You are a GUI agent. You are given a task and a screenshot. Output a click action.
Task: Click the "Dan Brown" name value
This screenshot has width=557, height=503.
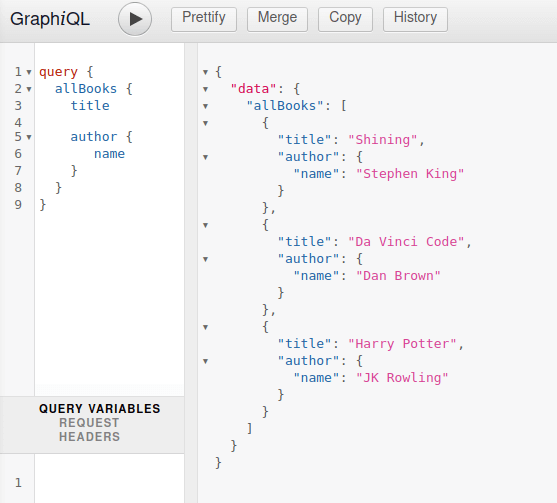coord(398,276)
